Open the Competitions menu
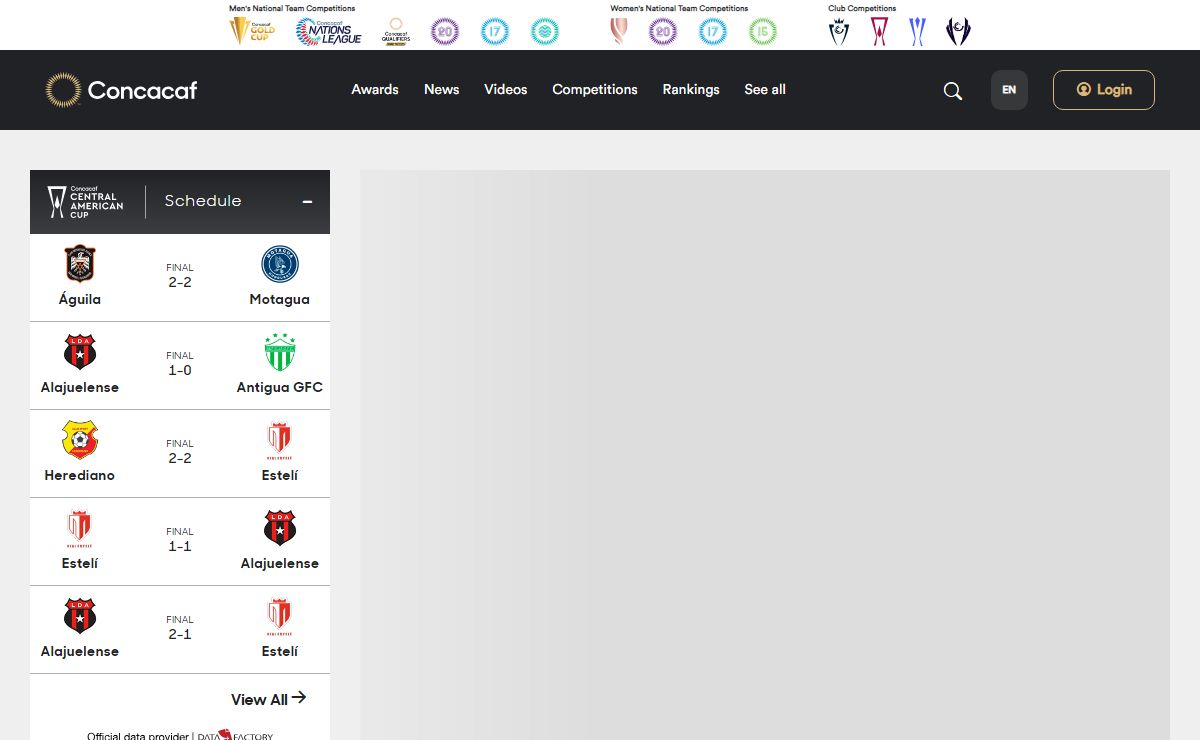This screenshot has width=1200, height=740. (x=594, y=90)
